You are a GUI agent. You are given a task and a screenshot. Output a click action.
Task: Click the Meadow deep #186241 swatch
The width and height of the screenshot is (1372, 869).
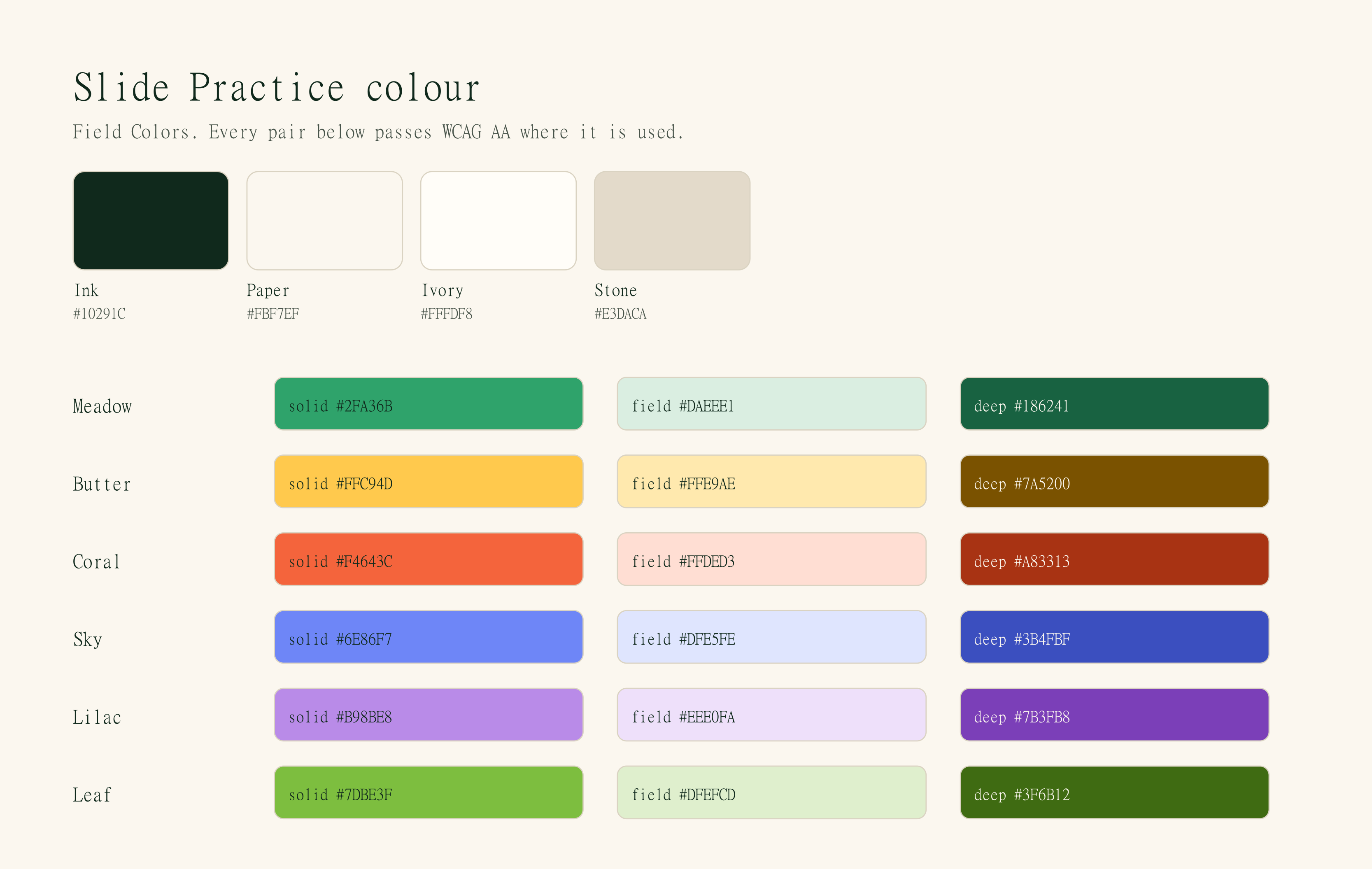point(1114,403)
